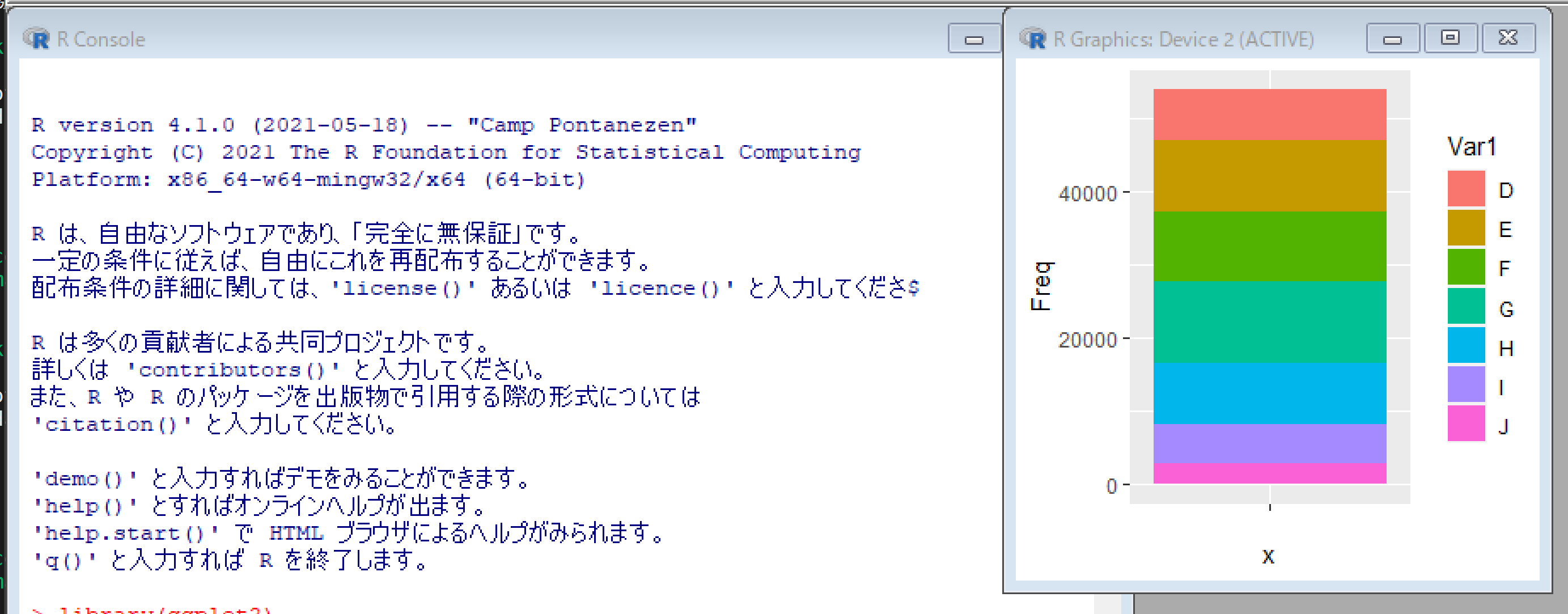Minimize the R Console window
Image resolution: width=1568 pixels, height=614 pixels.
[974, 39]
